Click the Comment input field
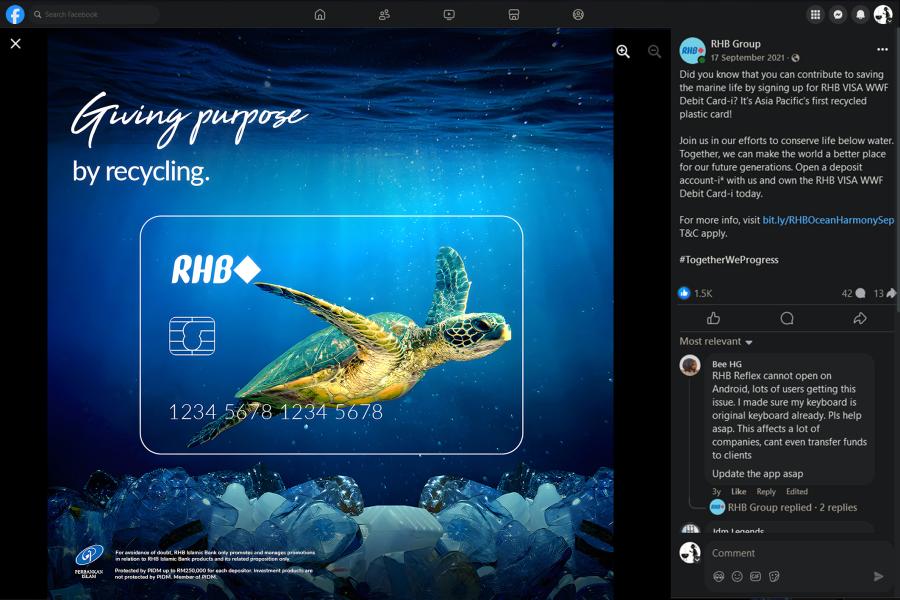The image size is (900, 600). tap(795, 553)
